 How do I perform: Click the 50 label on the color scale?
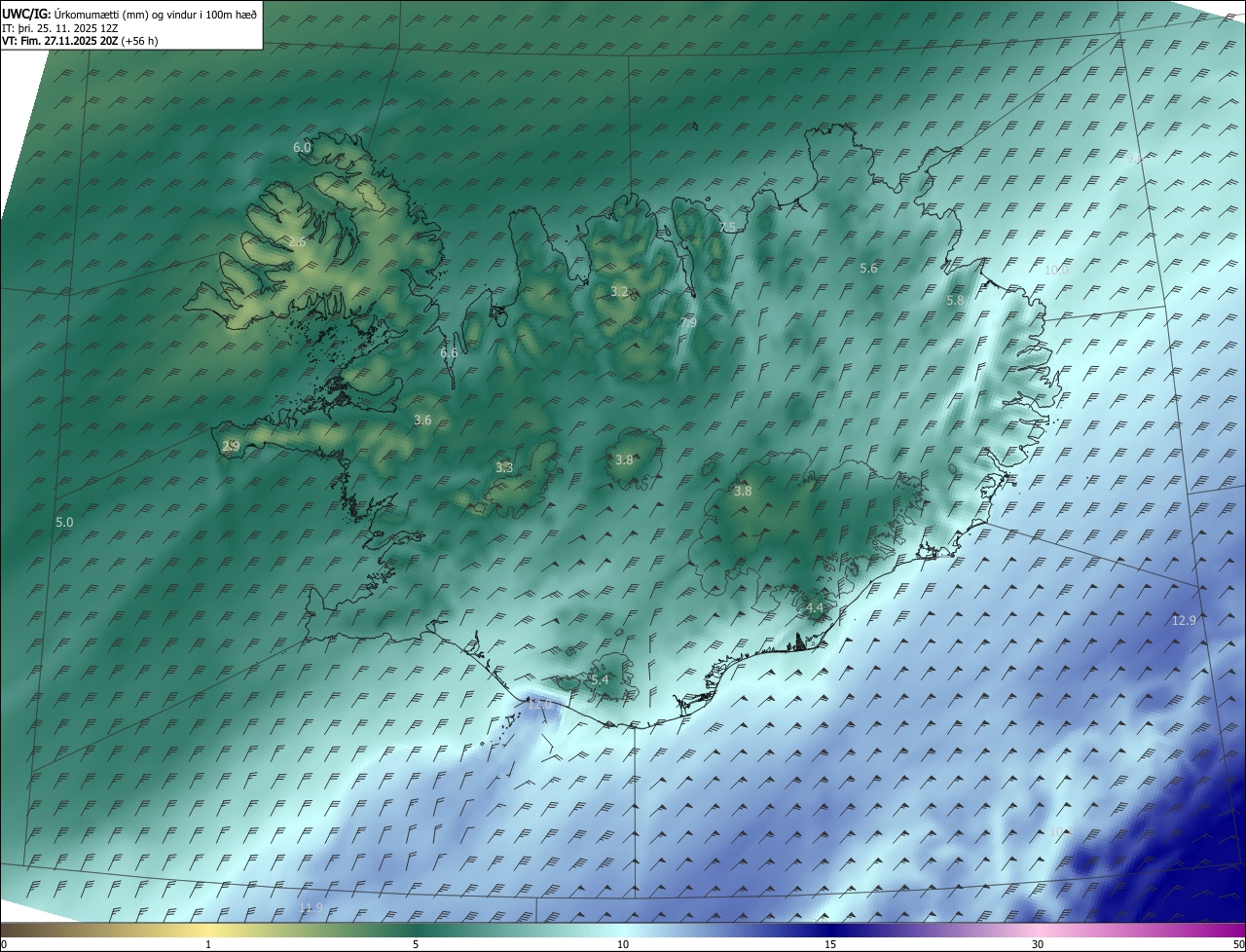1238,944
